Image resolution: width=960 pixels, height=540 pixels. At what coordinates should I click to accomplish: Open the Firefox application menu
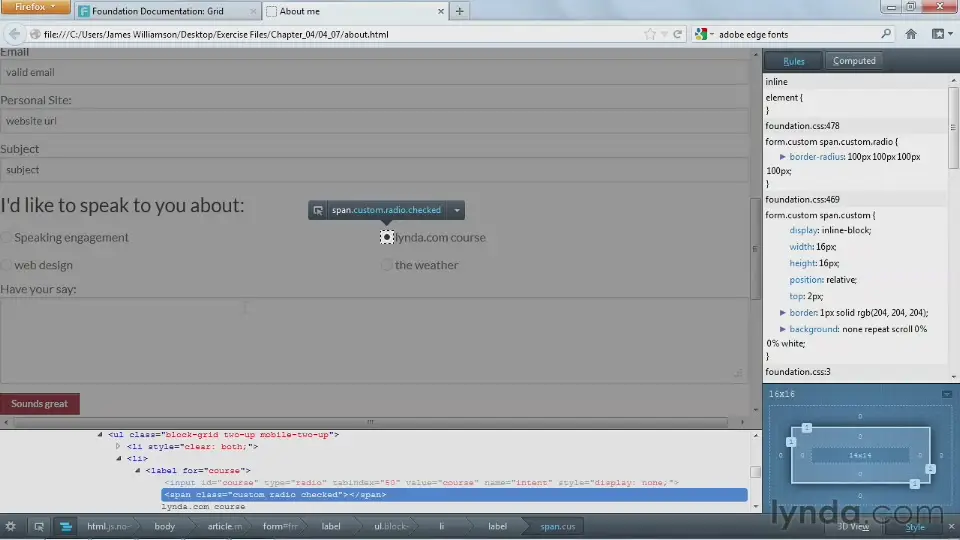click(35, 7)
